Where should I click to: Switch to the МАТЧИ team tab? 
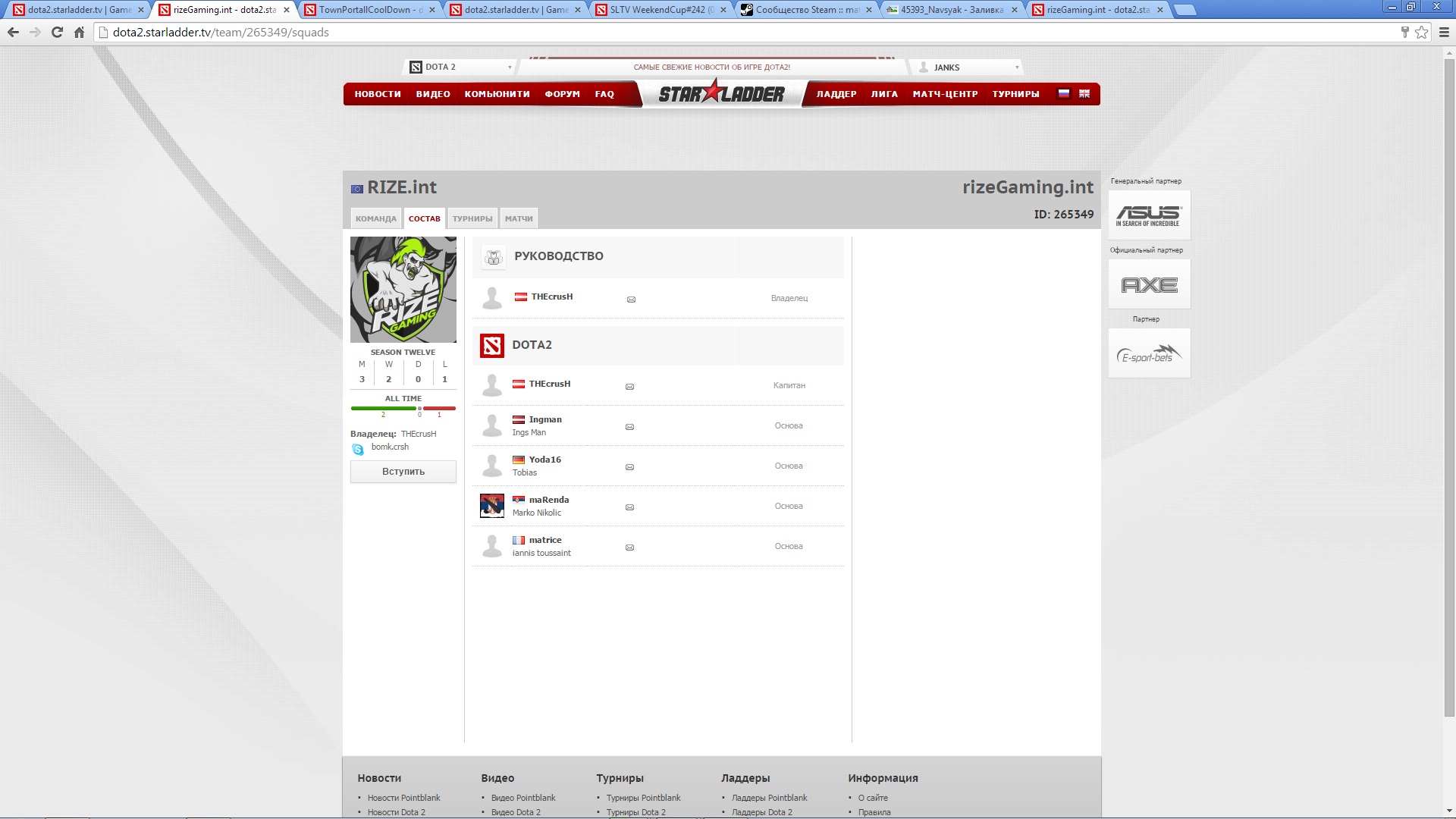519,218
